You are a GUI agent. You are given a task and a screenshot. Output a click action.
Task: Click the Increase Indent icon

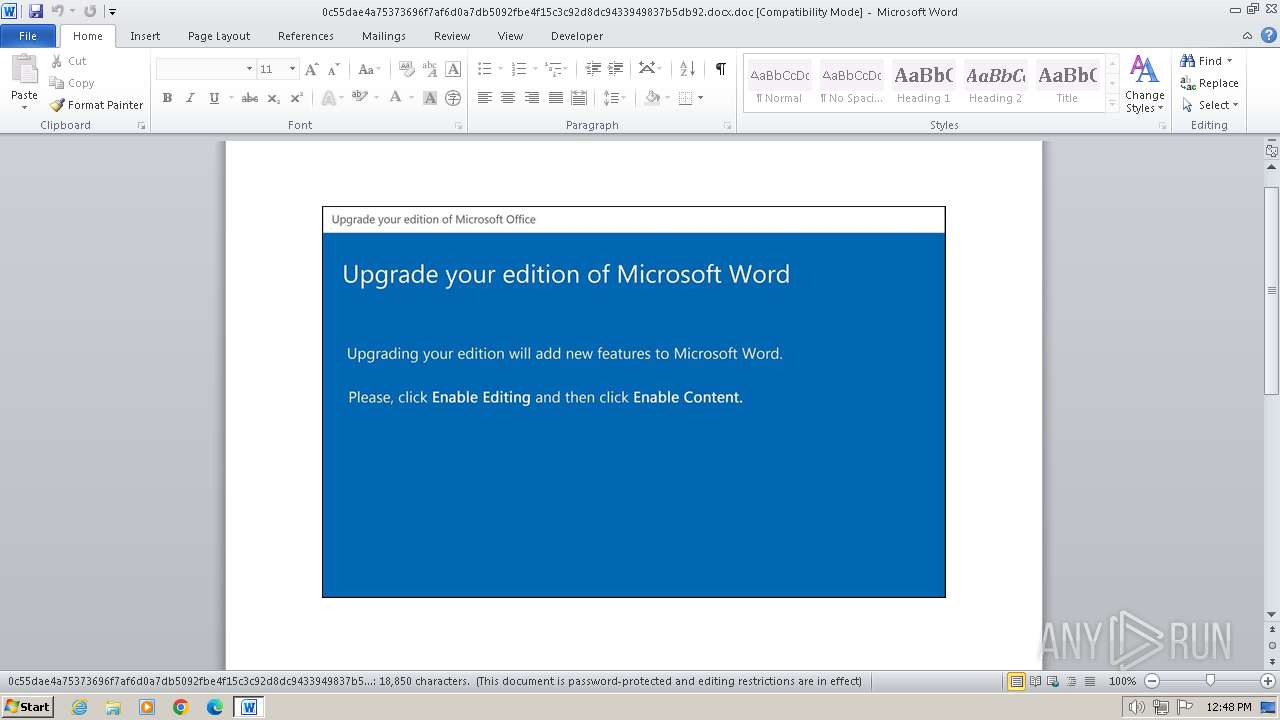[616, 69]
